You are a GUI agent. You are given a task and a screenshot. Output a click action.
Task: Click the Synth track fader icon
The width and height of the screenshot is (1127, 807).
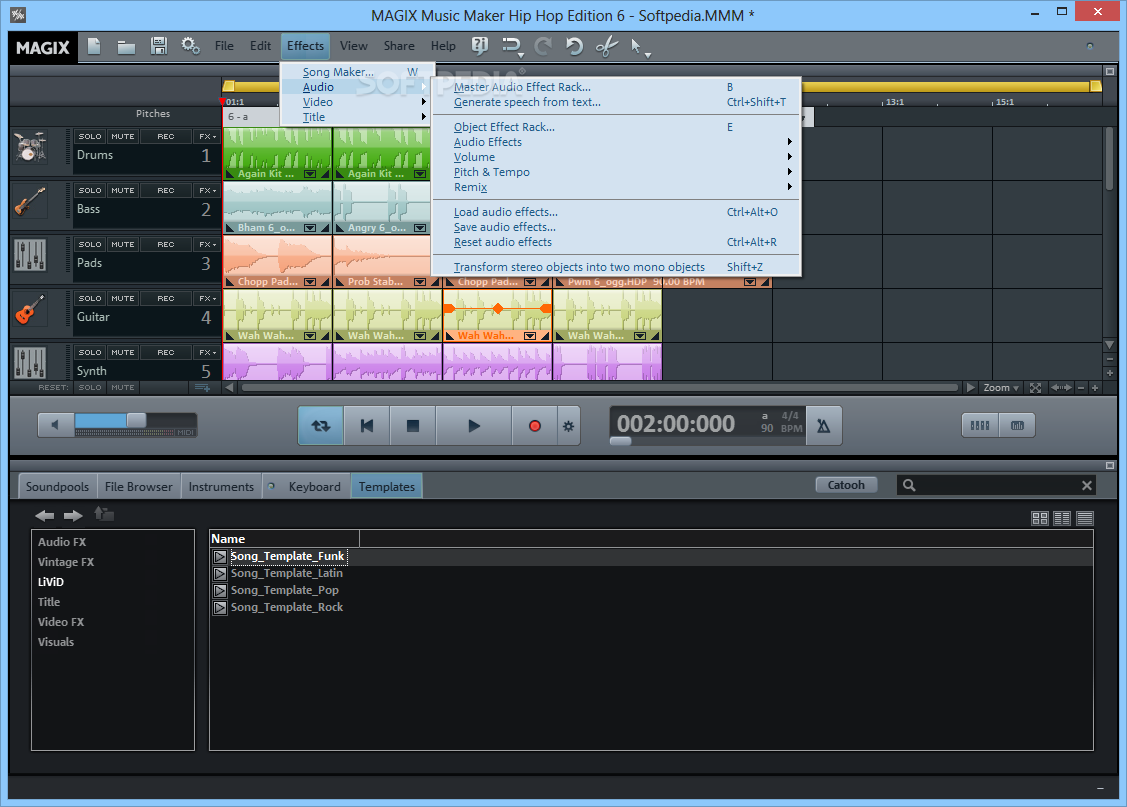point(30,362)
